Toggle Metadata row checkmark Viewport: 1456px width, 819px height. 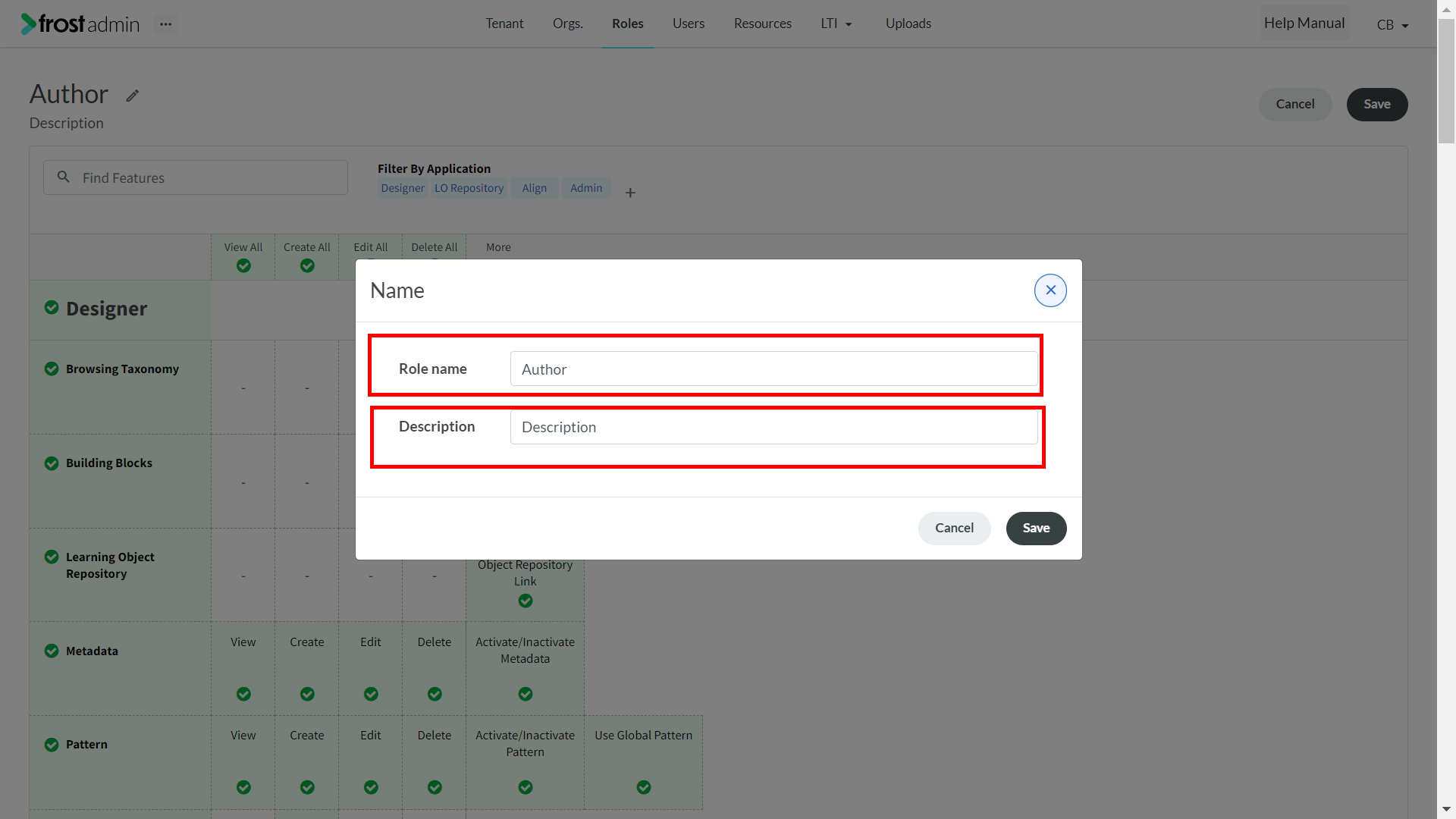pyautogui.click(x=52, y=651)
